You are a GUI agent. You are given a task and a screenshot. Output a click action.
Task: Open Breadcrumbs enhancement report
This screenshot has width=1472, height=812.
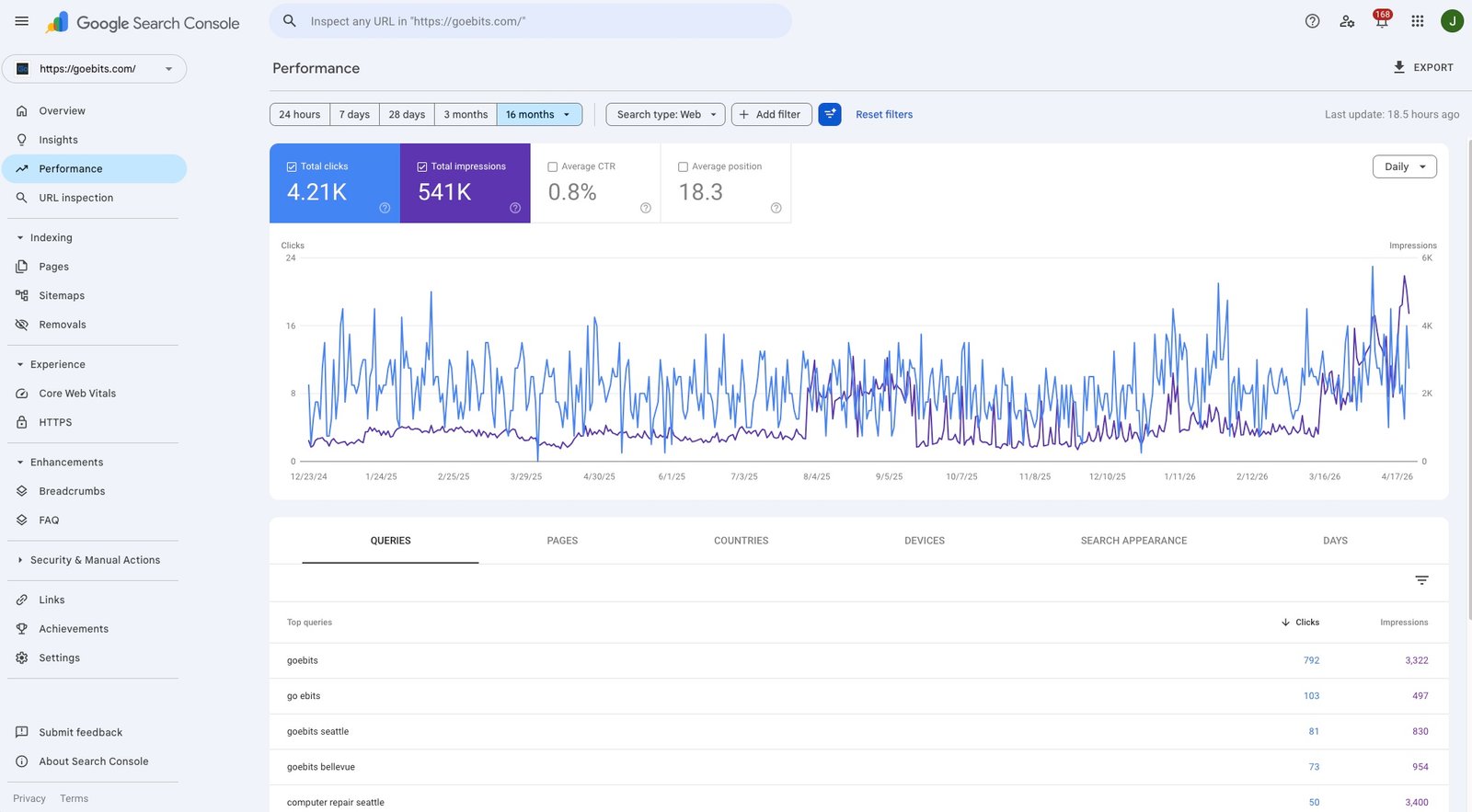coord(94,491)
